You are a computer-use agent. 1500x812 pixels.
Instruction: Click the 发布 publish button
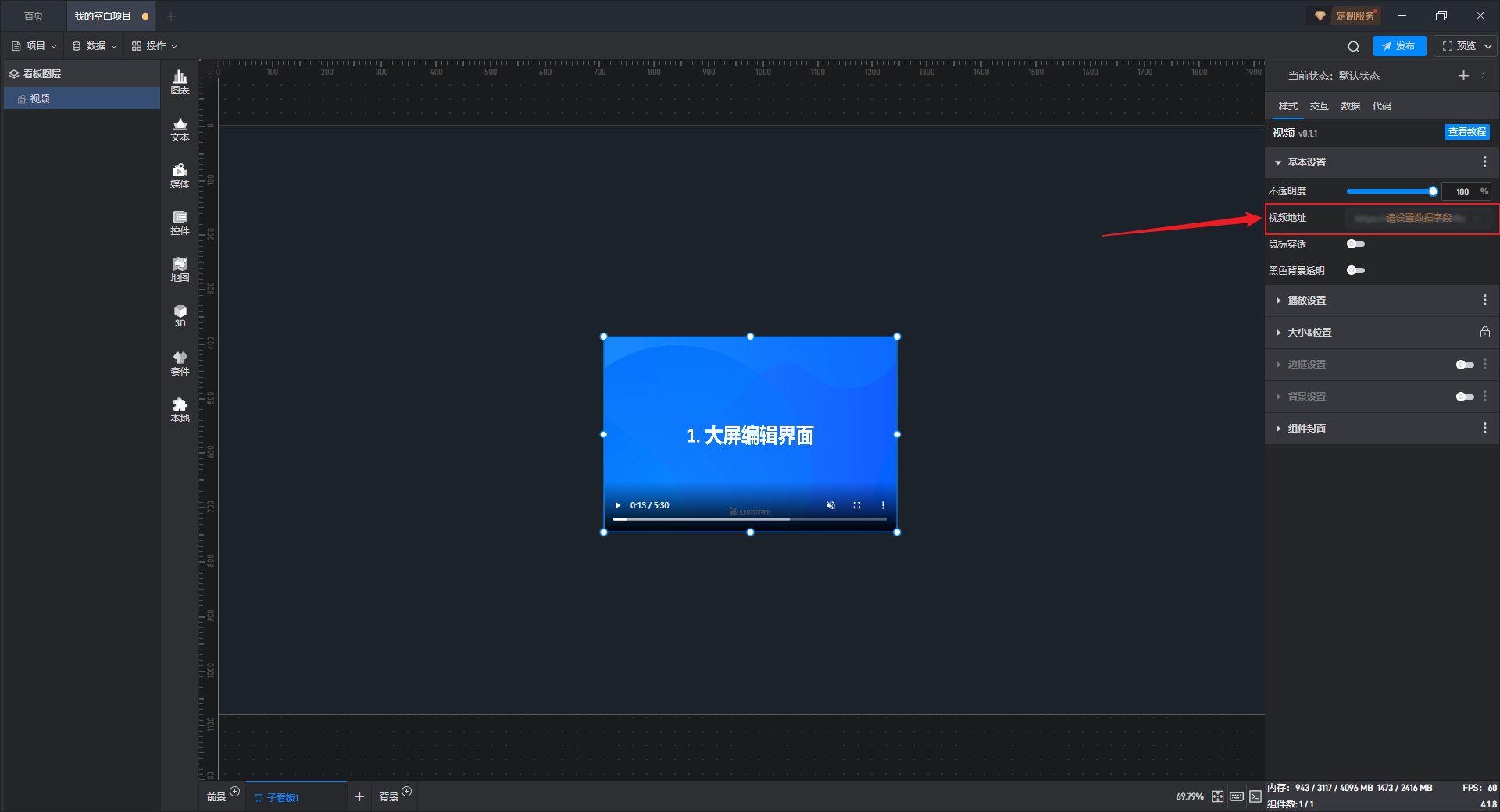click(1399, 46)
